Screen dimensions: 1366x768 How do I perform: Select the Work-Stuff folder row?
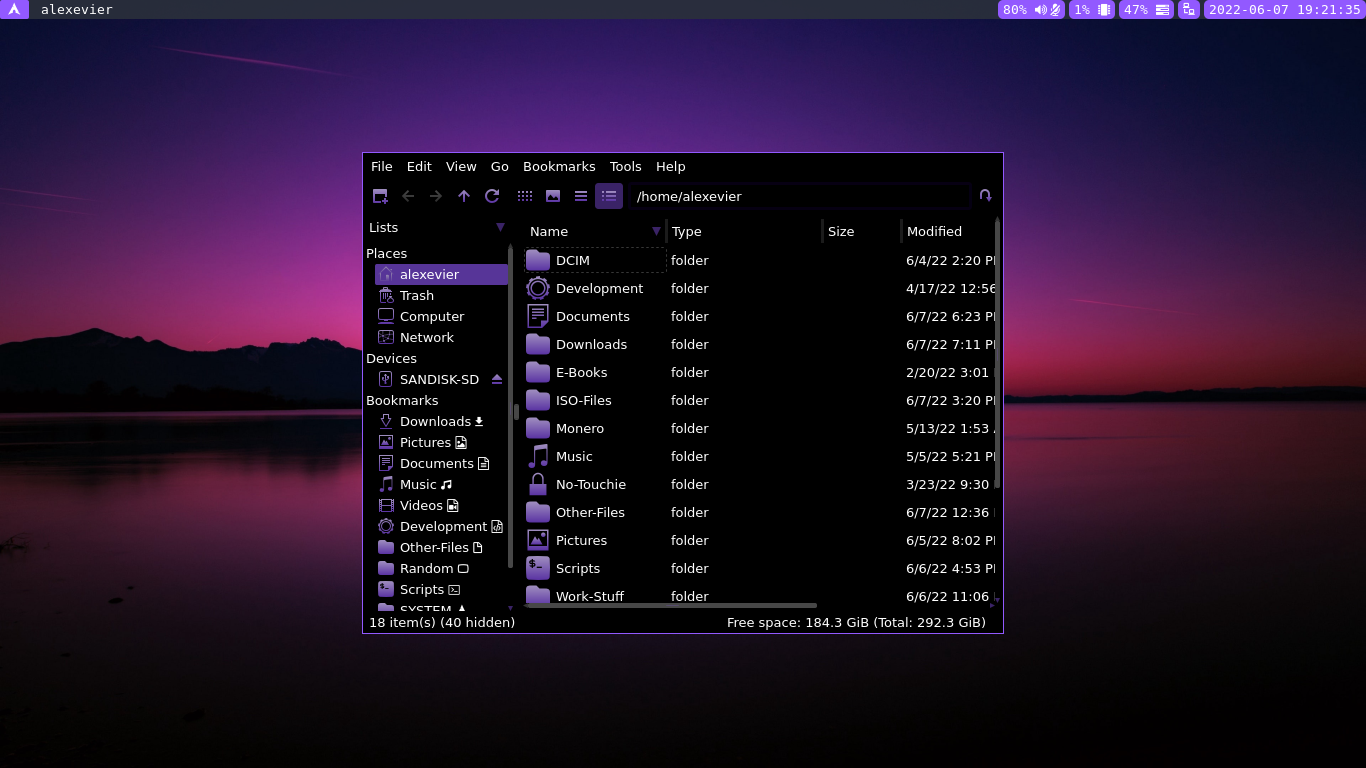click(758, 595)
